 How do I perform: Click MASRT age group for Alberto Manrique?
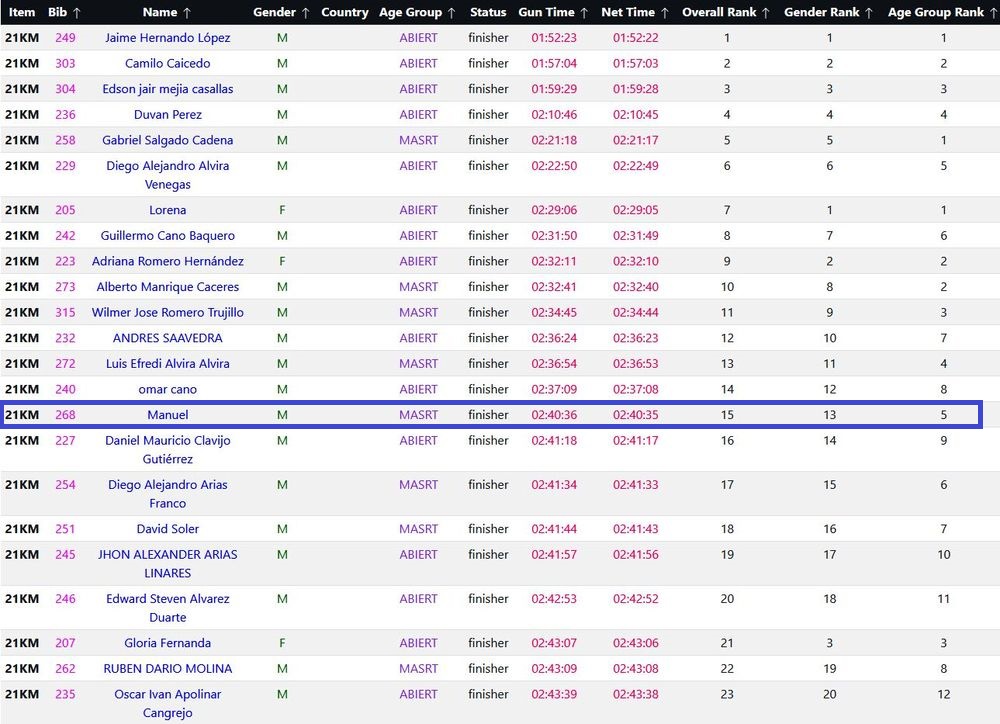pos(418,287)
